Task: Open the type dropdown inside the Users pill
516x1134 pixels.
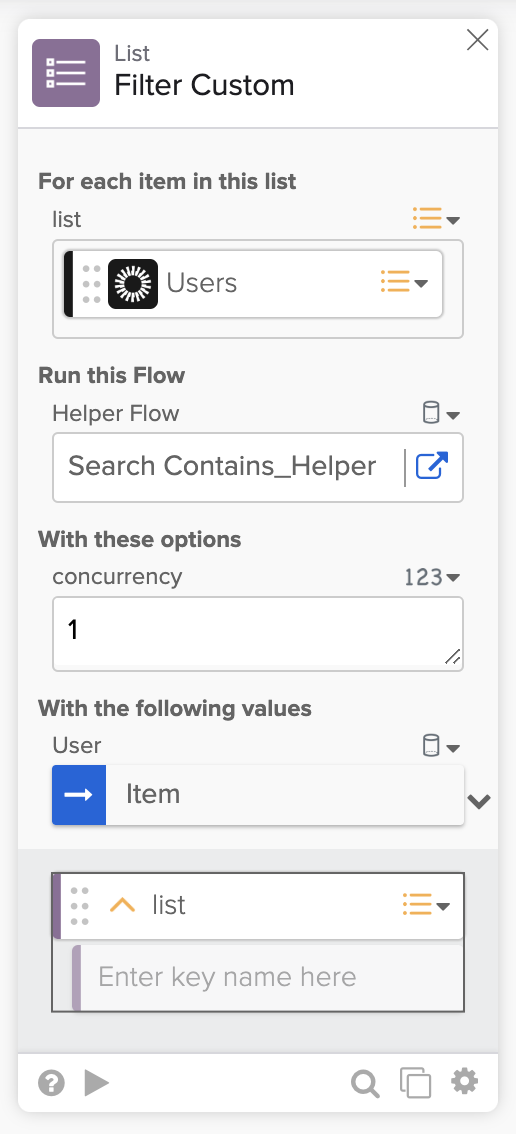Action: (x=405, y=282)
